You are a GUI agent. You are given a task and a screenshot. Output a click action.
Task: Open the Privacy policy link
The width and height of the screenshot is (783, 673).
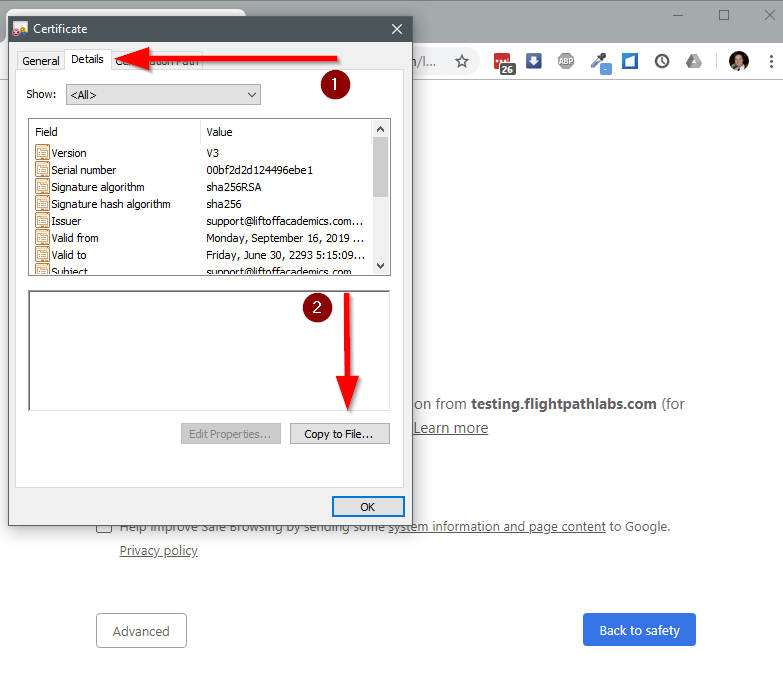point(158,551)
